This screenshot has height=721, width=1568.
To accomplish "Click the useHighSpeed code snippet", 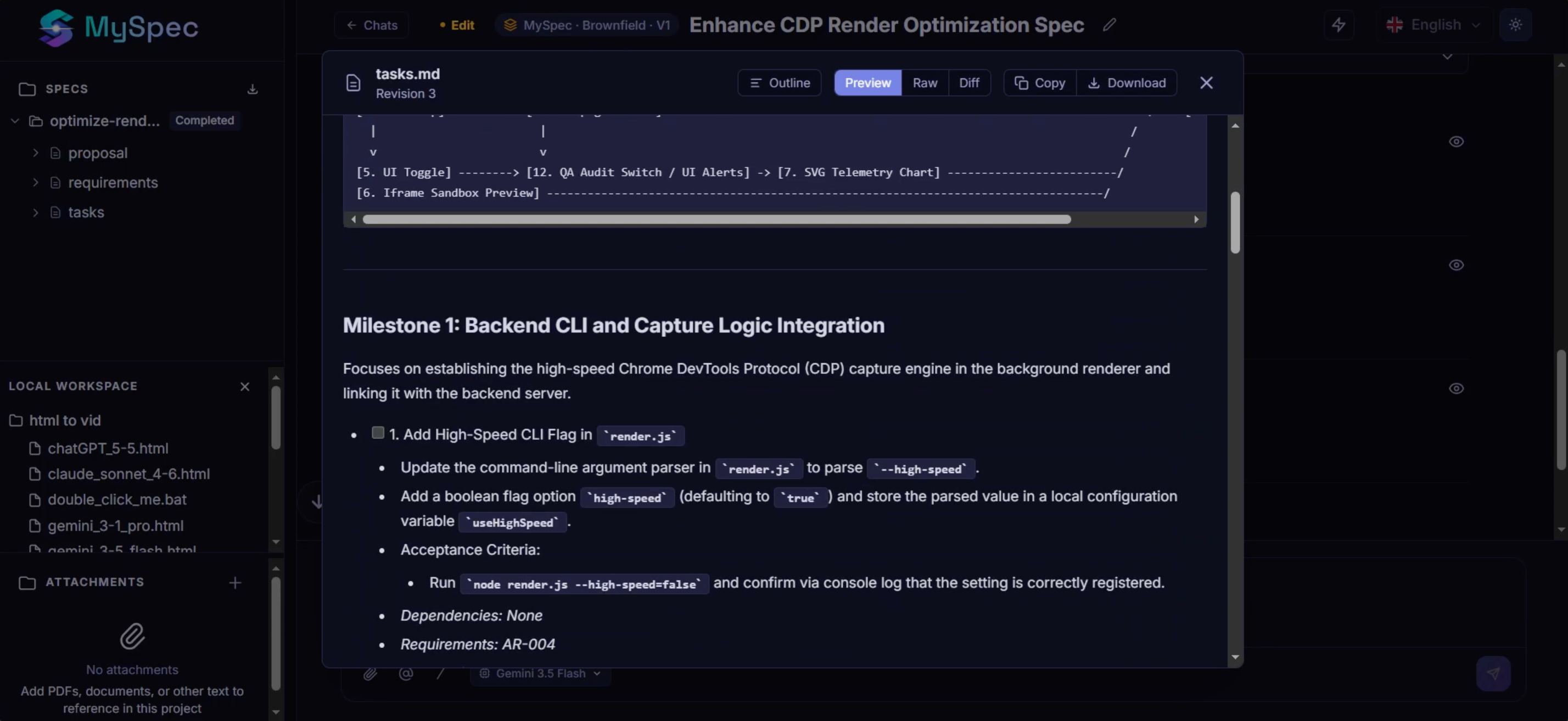I will tap(513, 523).
